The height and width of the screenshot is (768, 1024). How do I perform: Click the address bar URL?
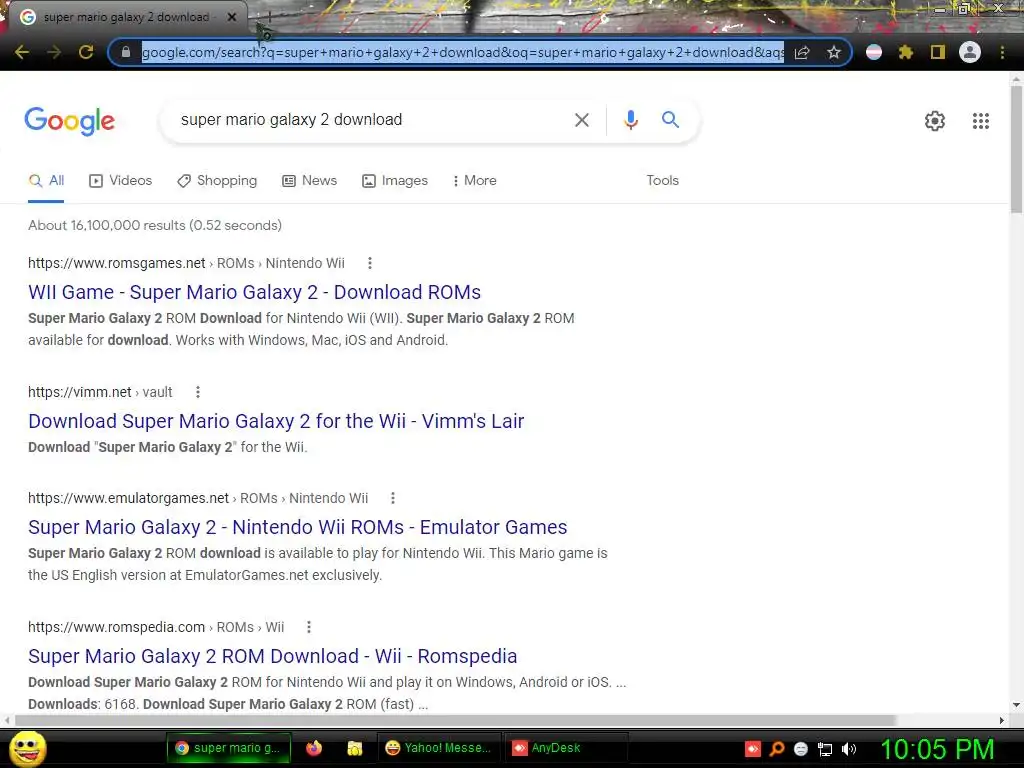pyautogui.click(x=462, y=52)
